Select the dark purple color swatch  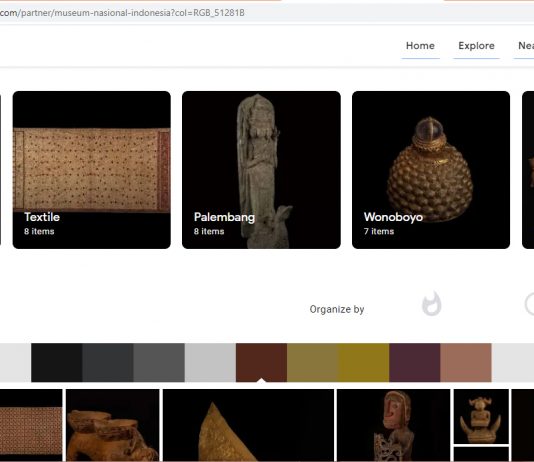tap(415, 363)
